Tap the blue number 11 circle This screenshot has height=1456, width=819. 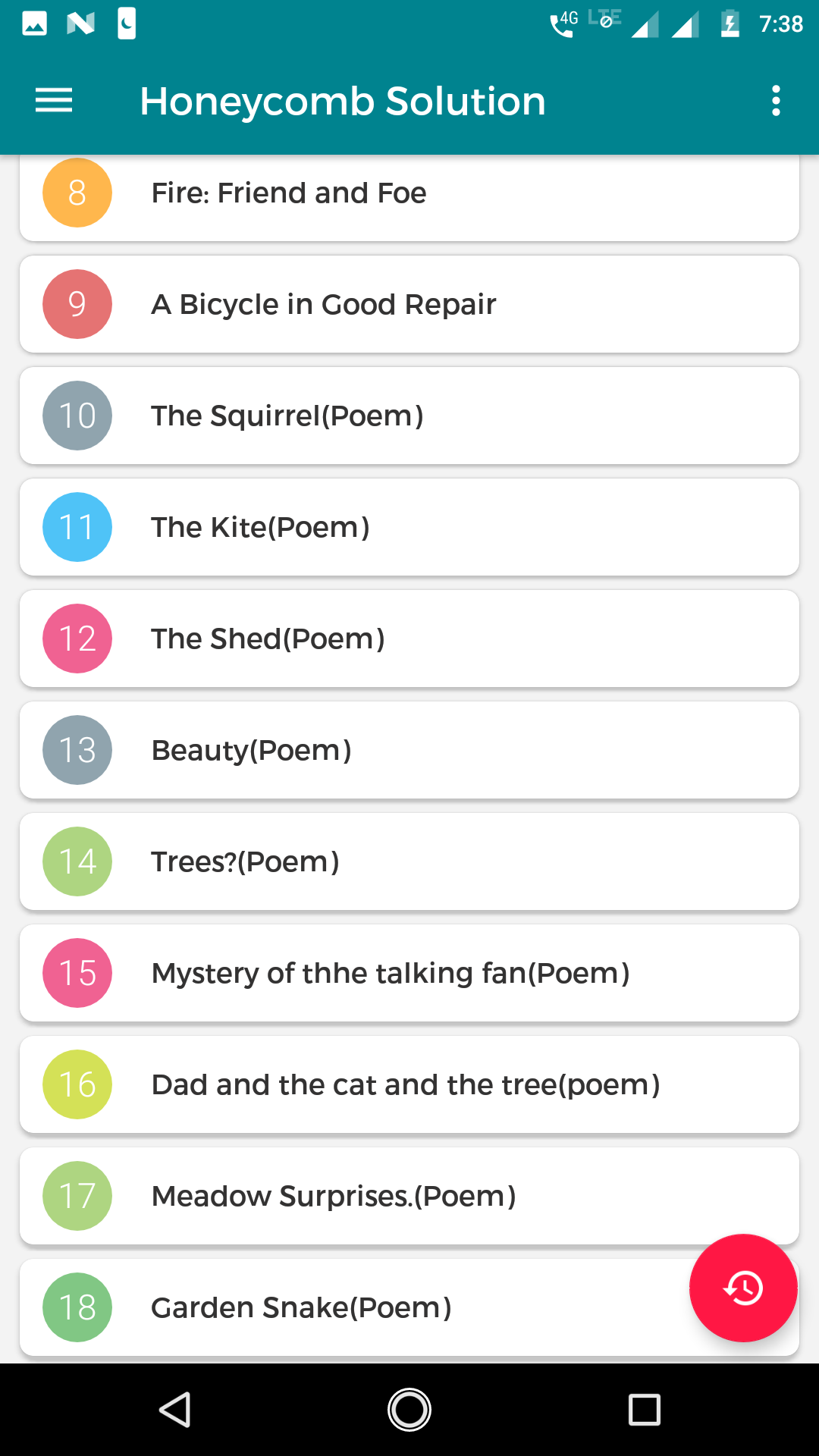[77, 527]
